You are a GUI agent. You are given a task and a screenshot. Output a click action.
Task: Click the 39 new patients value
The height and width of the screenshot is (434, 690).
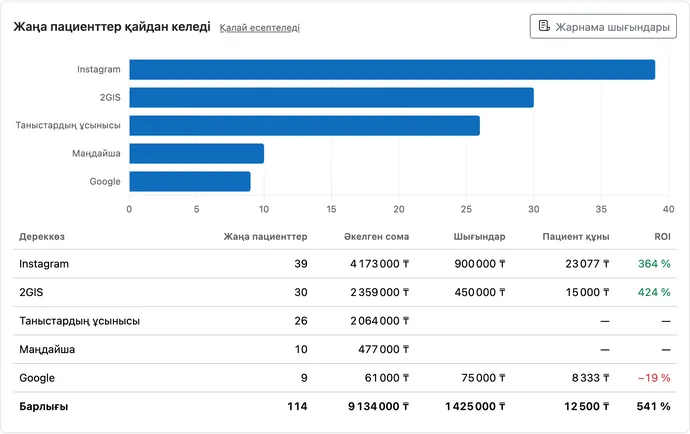coord(301,264)
